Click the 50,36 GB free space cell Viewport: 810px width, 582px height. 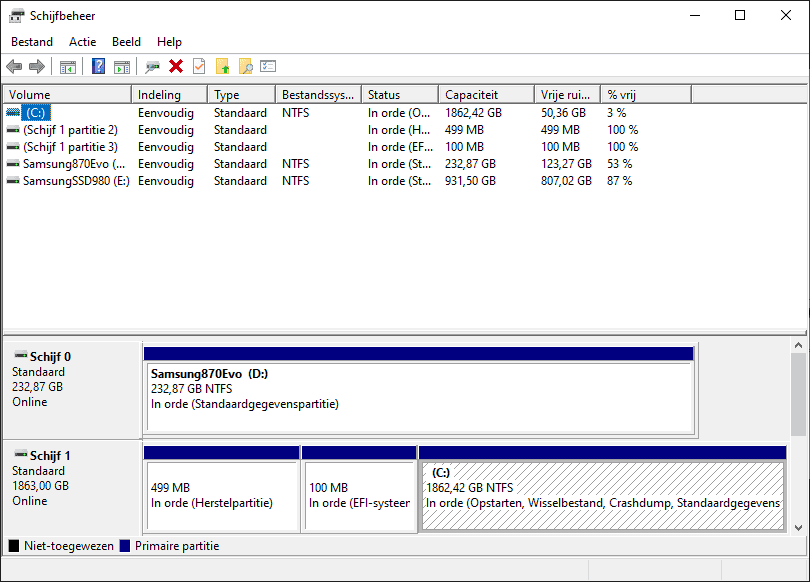pos(563,113)
